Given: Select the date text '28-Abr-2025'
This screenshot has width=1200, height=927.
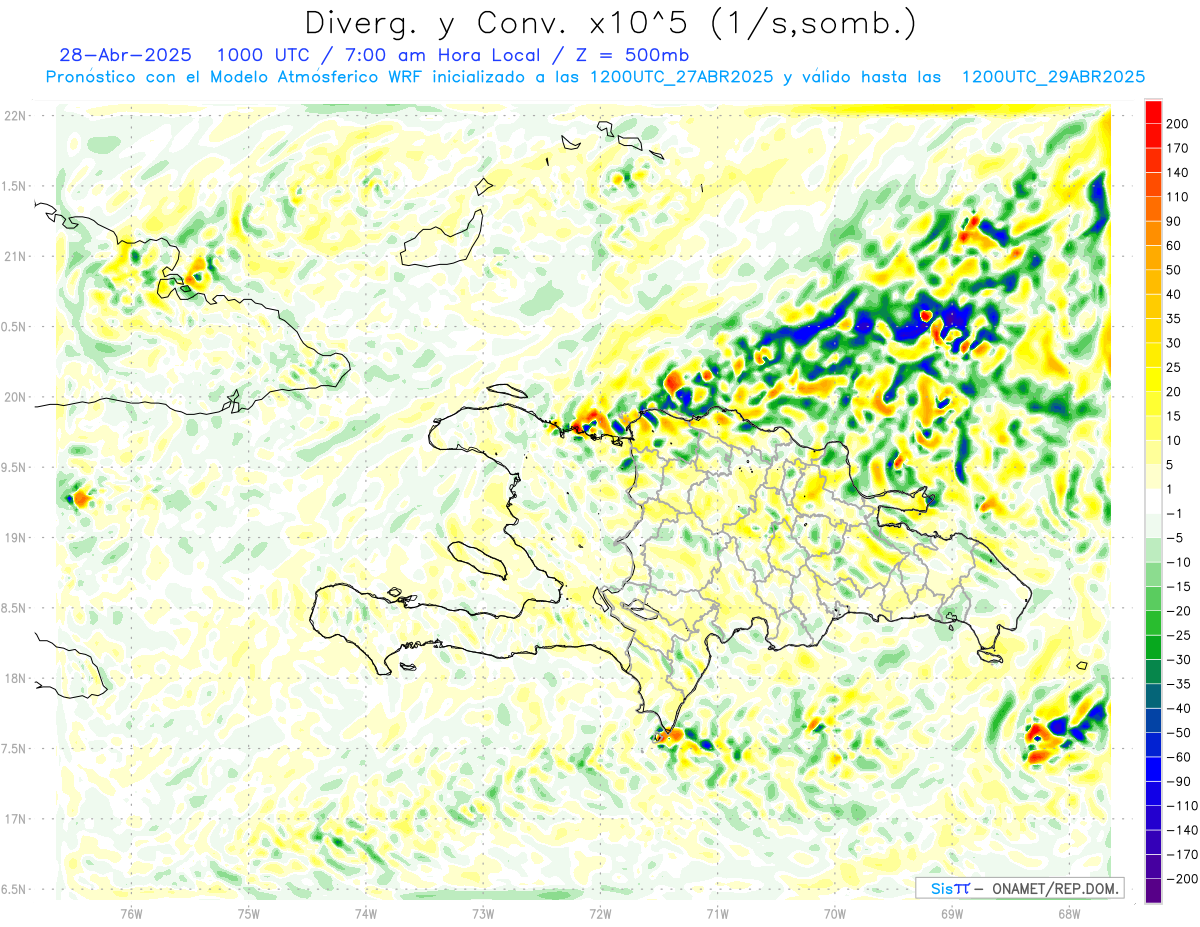Looking at the screenshot, I should click(124, 55).
